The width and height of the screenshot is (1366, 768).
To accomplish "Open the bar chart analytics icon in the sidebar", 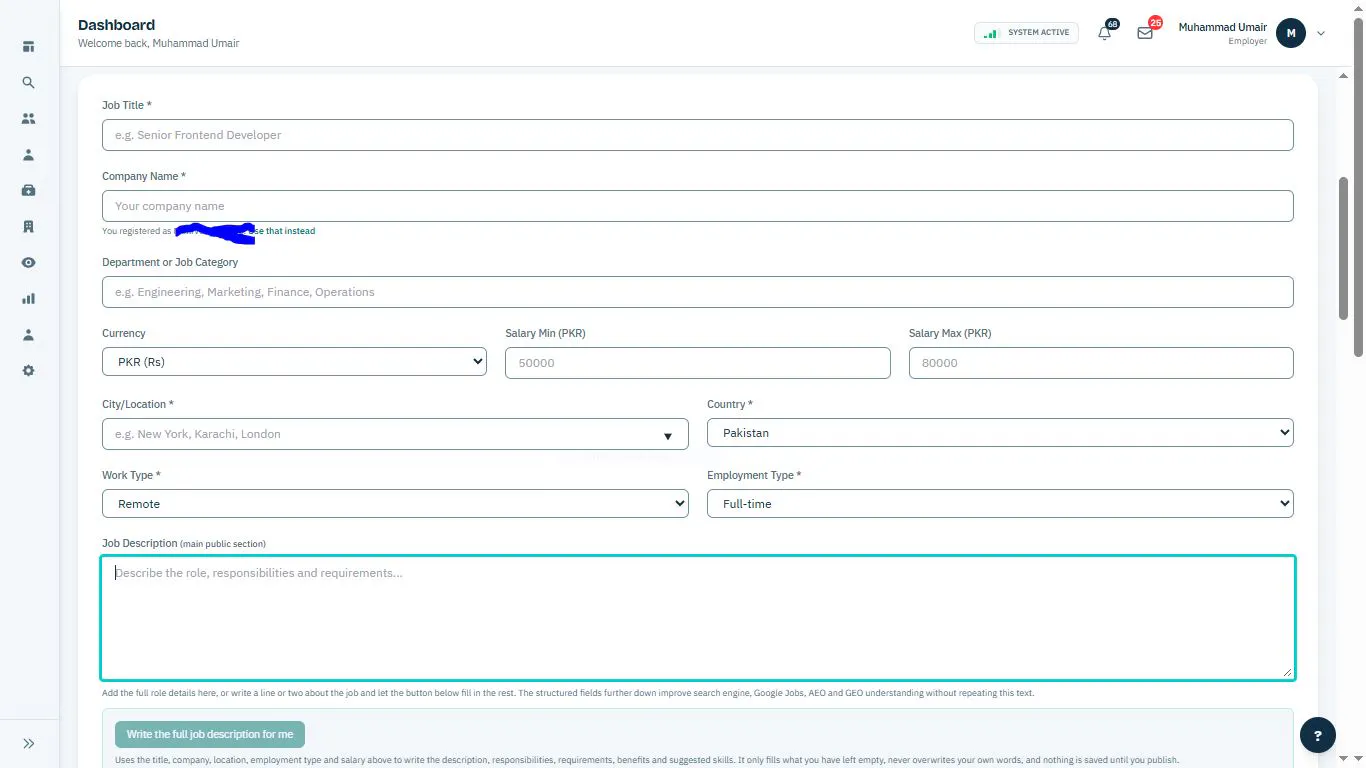I will [28, 299].
